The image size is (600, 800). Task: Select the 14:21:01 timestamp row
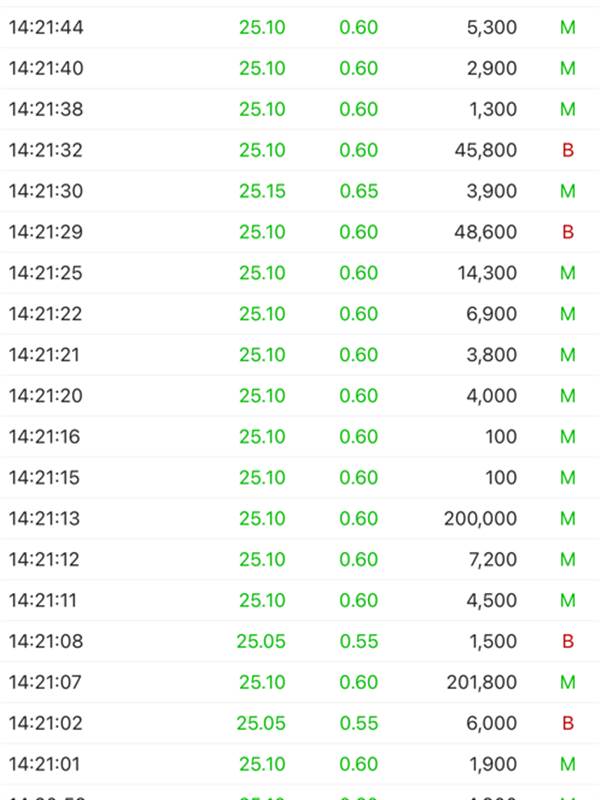click(x=300, y=764)
